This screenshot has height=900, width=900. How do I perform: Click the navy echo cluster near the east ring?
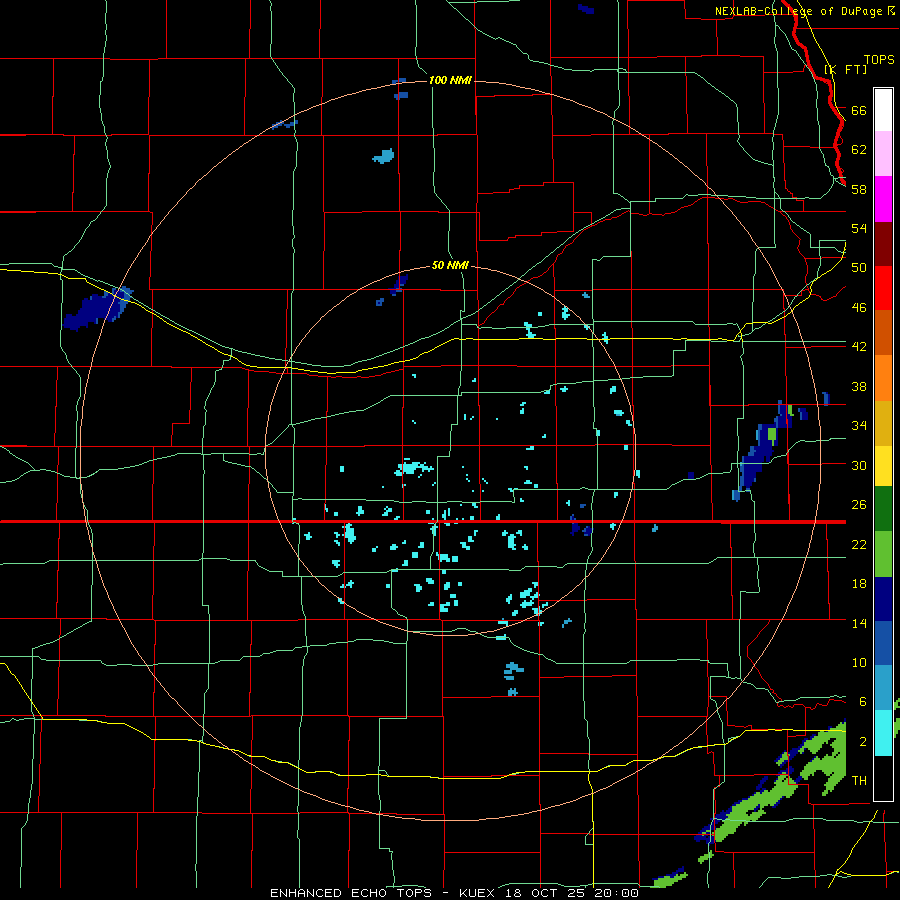tap(763, 451)
